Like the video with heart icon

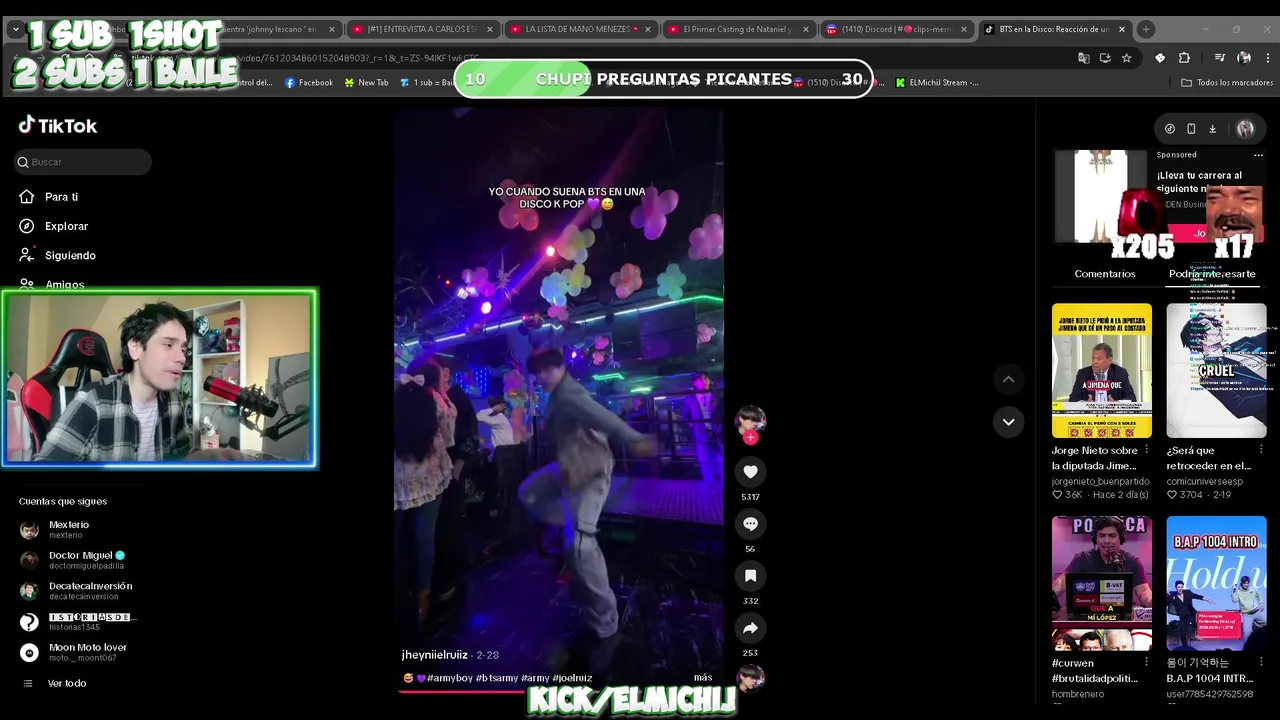click(750, 471)
